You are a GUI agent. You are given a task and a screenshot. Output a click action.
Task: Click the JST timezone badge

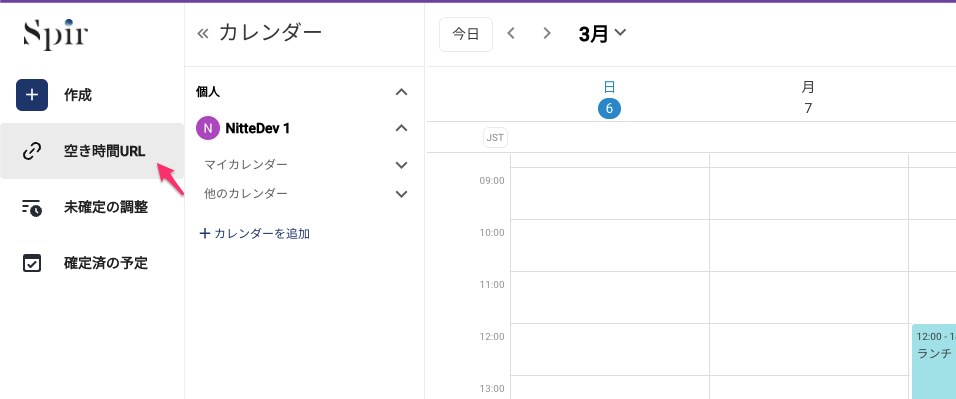click(495, 138)
